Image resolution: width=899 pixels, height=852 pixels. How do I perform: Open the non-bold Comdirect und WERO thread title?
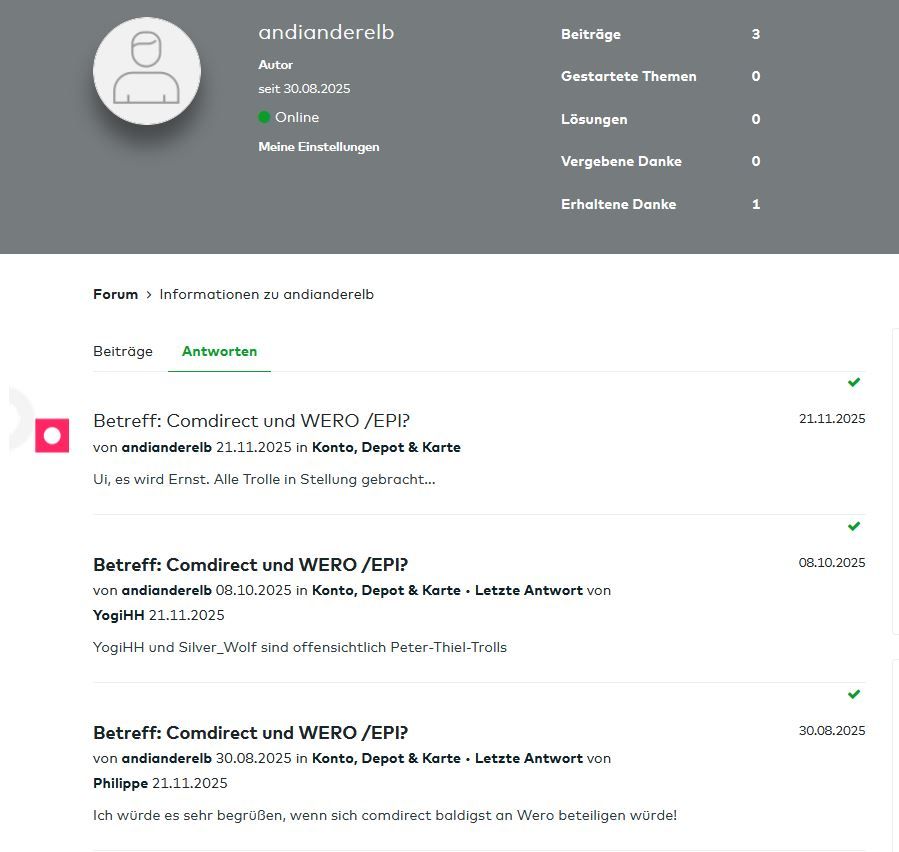tap(251, 420)
